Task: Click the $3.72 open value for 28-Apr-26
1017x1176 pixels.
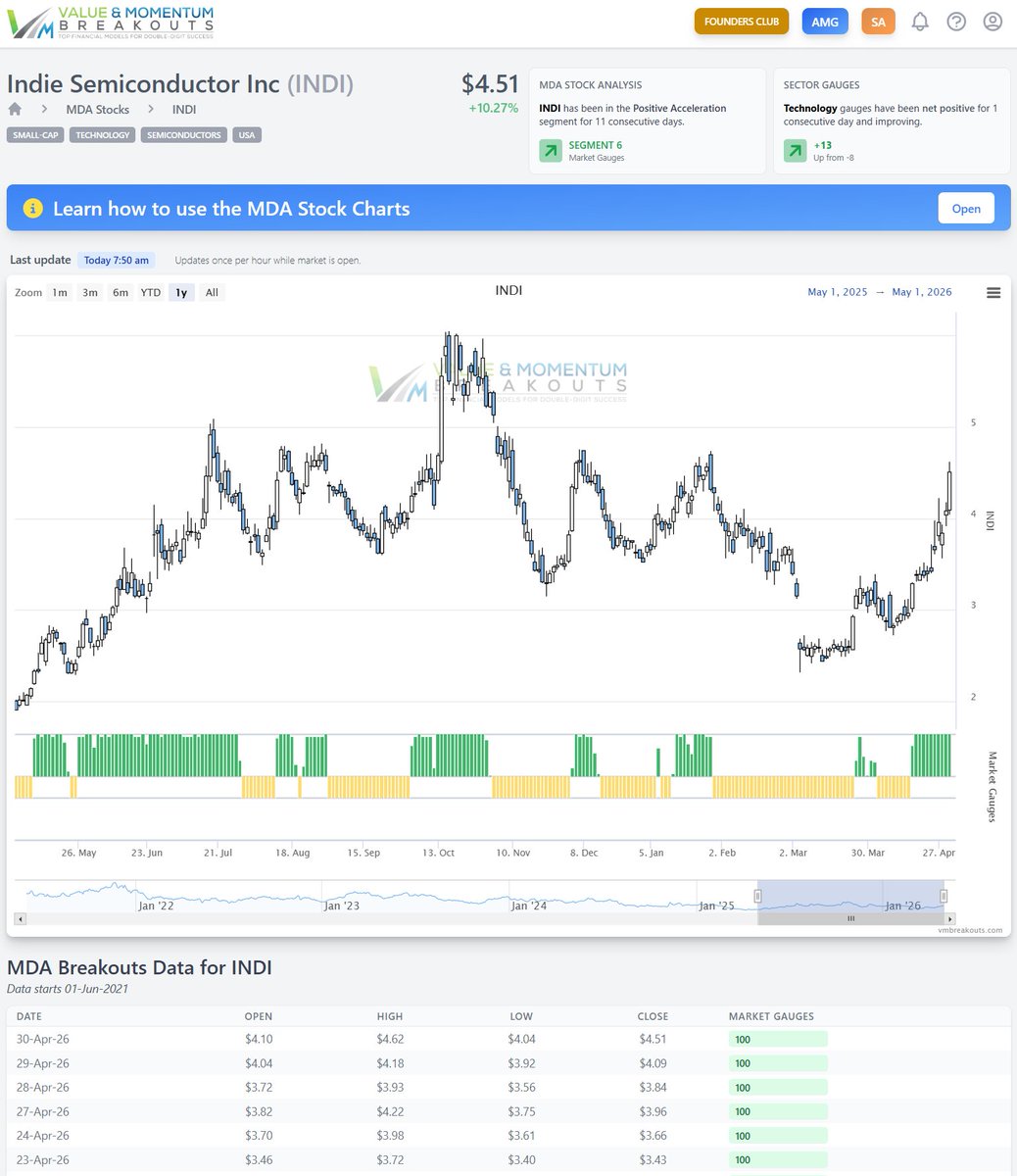Action: [259, 1088]
